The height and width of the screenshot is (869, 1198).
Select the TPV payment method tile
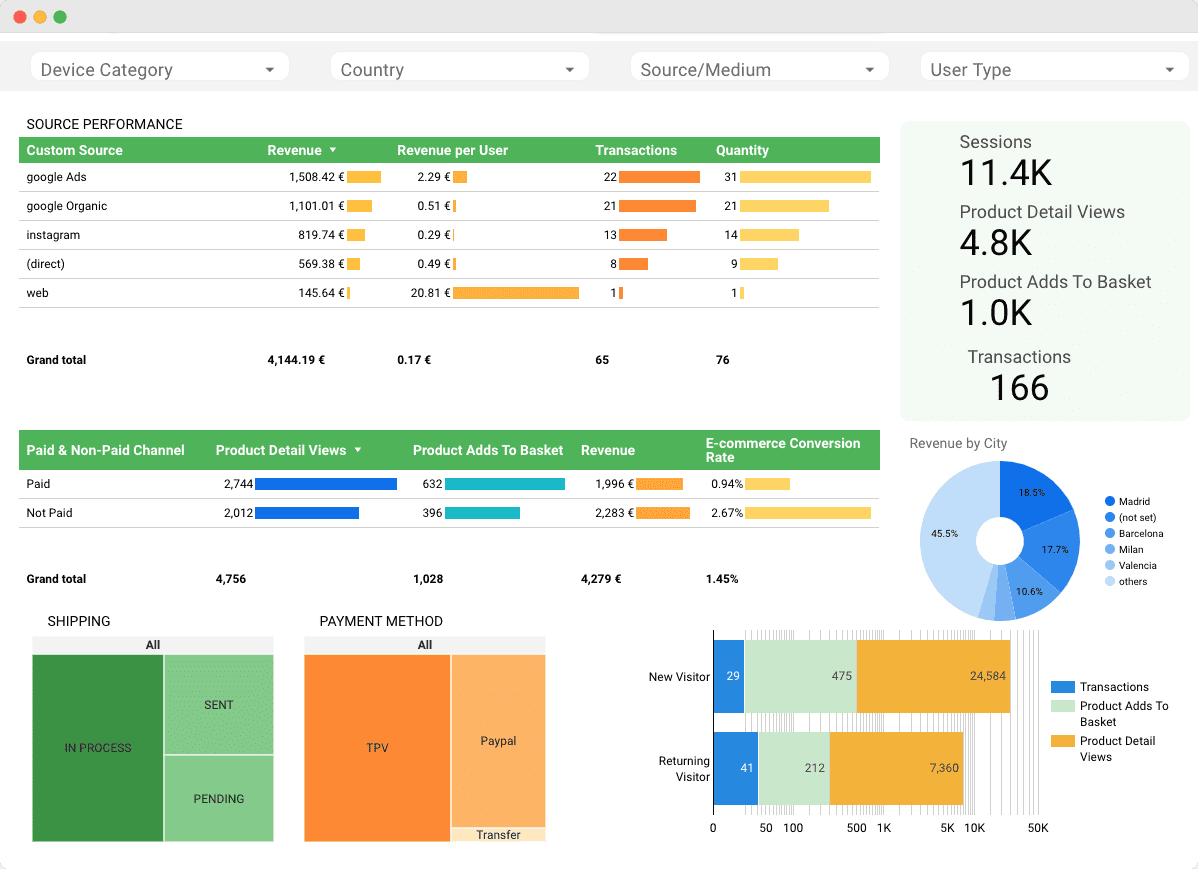377,747
